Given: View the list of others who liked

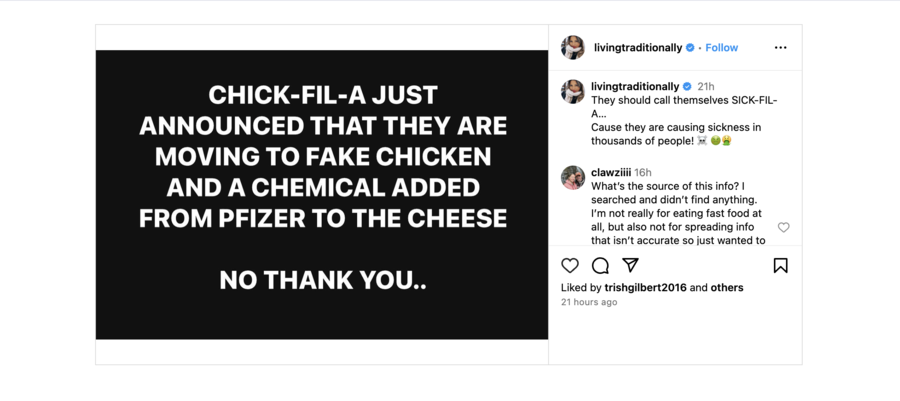Looking at the screenshot, I should coord(727,288).
